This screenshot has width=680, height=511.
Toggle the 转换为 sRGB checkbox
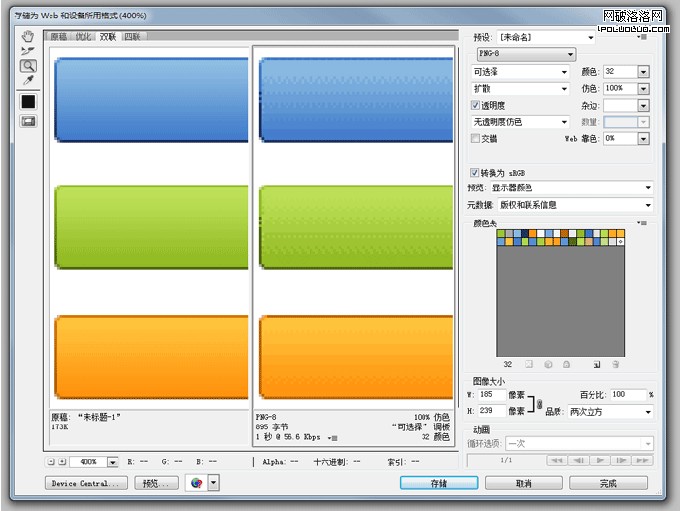click(476, 172)
